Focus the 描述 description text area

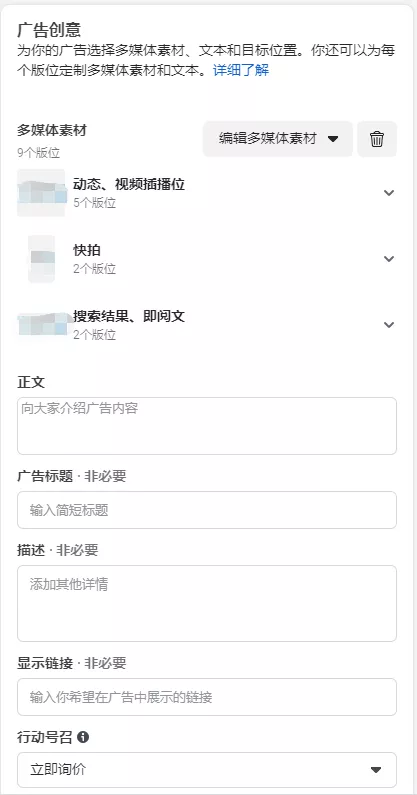207,603
